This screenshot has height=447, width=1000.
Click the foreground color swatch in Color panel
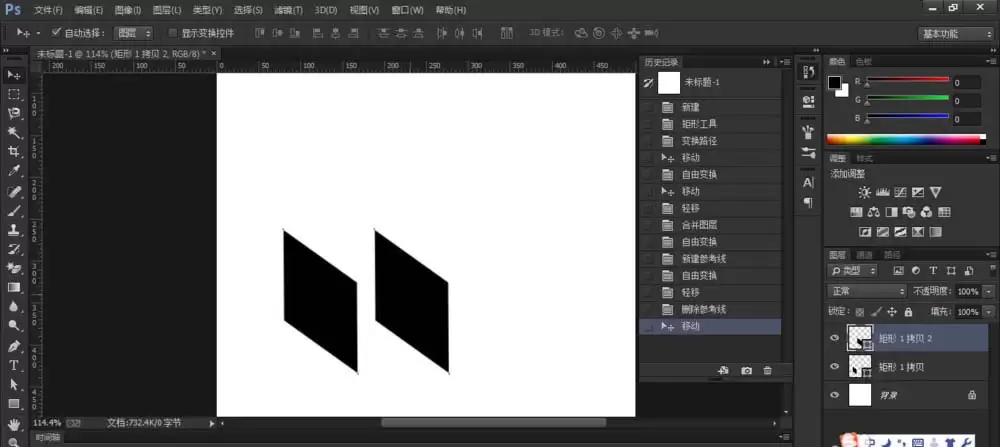point(834,82)
